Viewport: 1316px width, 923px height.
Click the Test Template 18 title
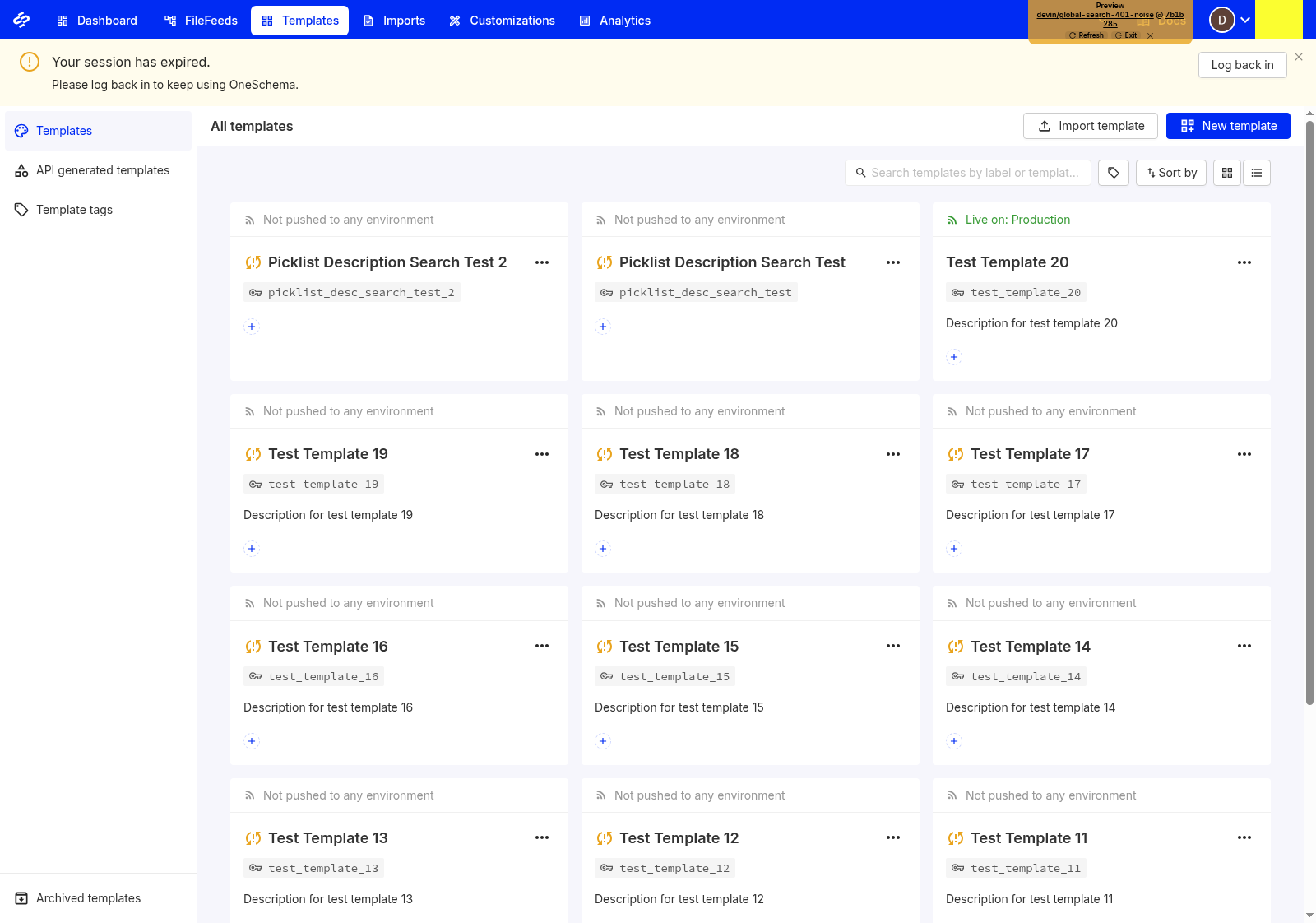[679, 454]
